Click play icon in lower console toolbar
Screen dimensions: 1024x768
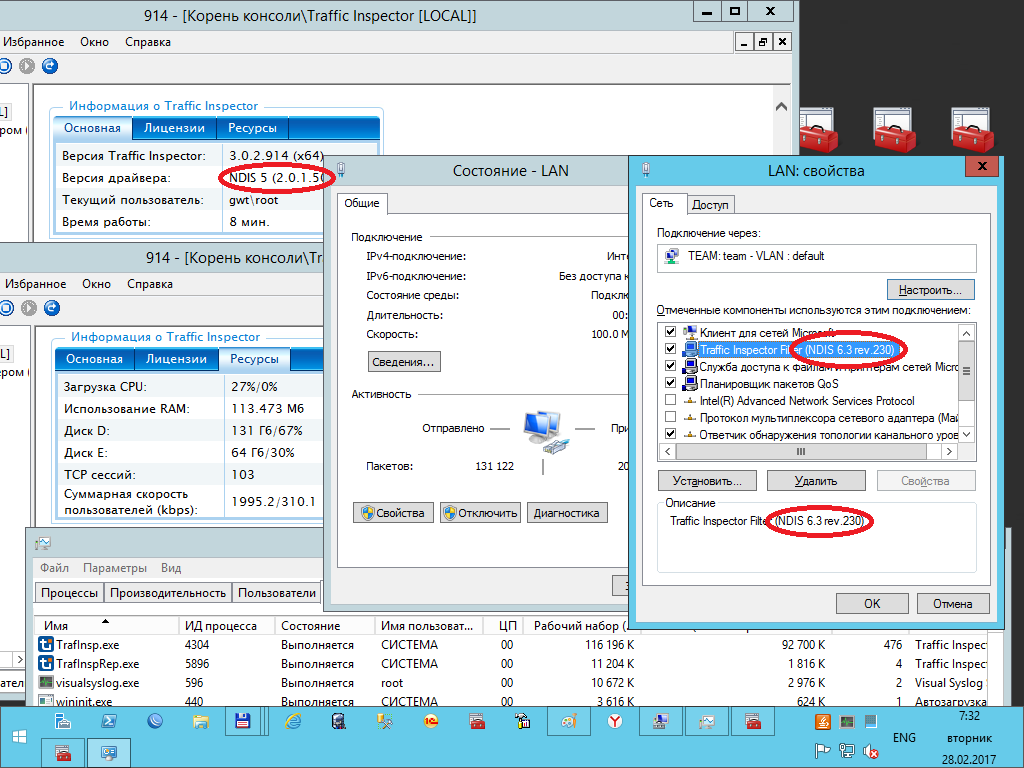click(x=29, y=308)
